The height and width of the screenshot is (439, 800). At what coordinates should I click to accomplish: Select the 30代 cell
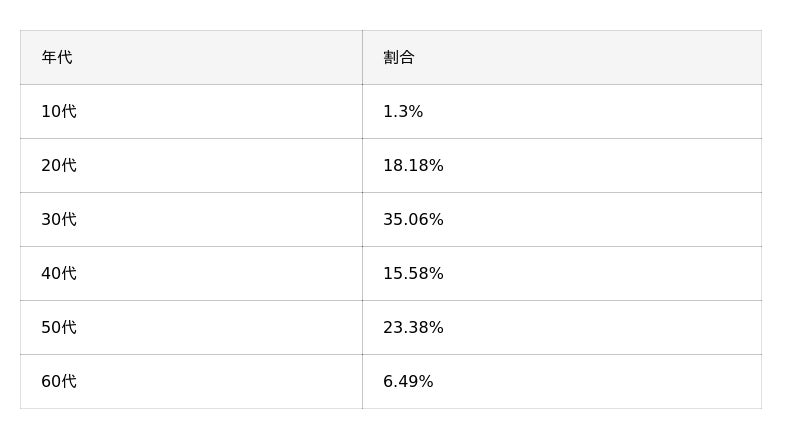[59, 220]
